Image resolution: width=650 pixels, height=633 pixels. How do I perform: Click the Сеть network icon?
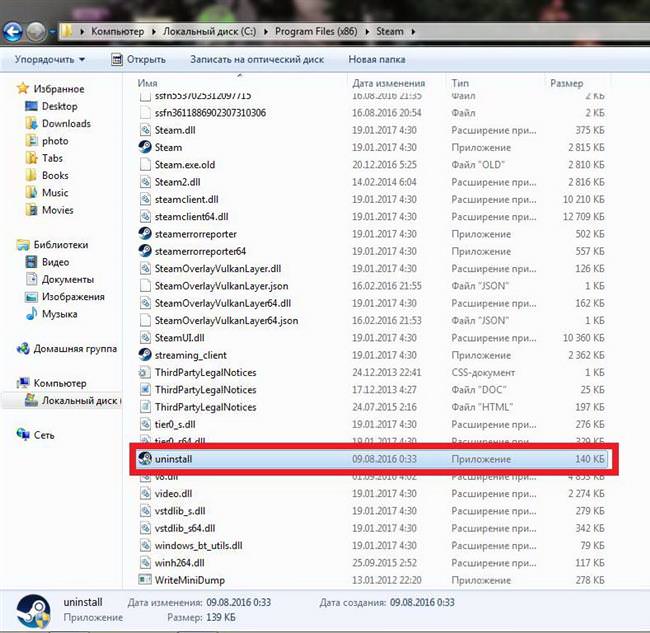(23, 435)
